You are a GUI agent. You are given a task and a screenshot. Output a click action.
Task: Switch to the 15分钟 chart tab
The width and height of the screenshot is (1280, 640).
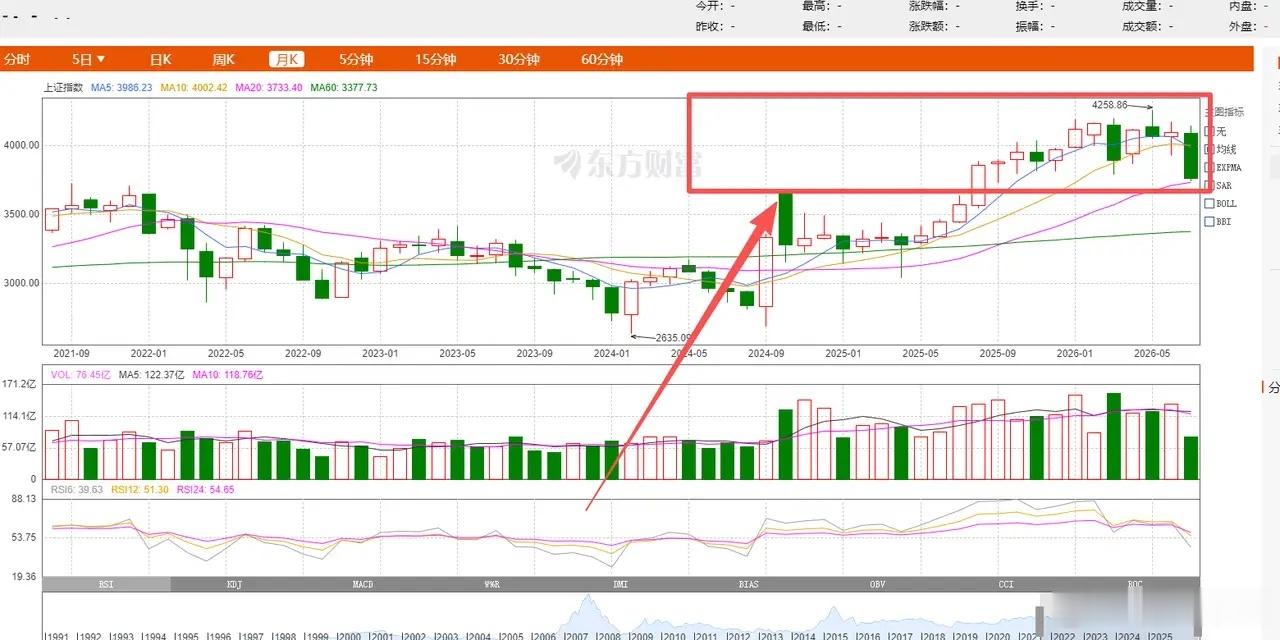coord(435,59)
